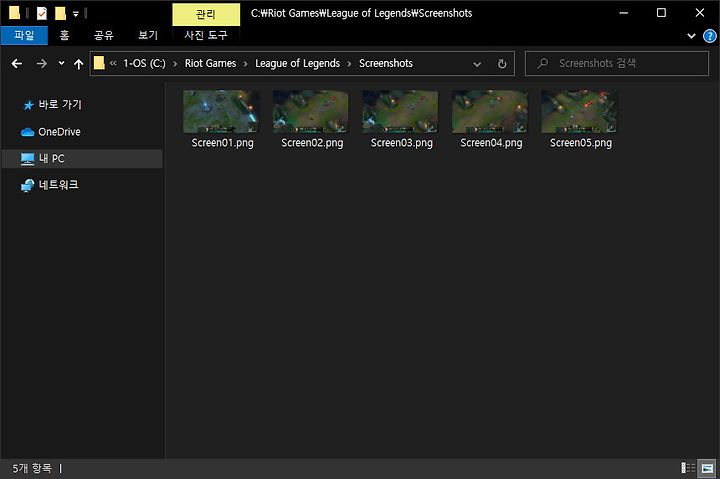Select Screen04.png thumbnail
The width and height of the screenshot is (720, 479).
(x=490, y=111)
